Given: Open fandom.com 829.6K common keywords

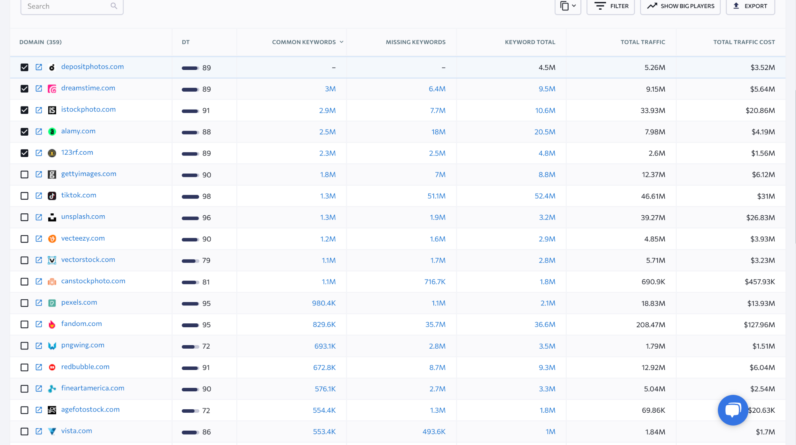Looking at the screenshot, I should (x=324, y=325).
